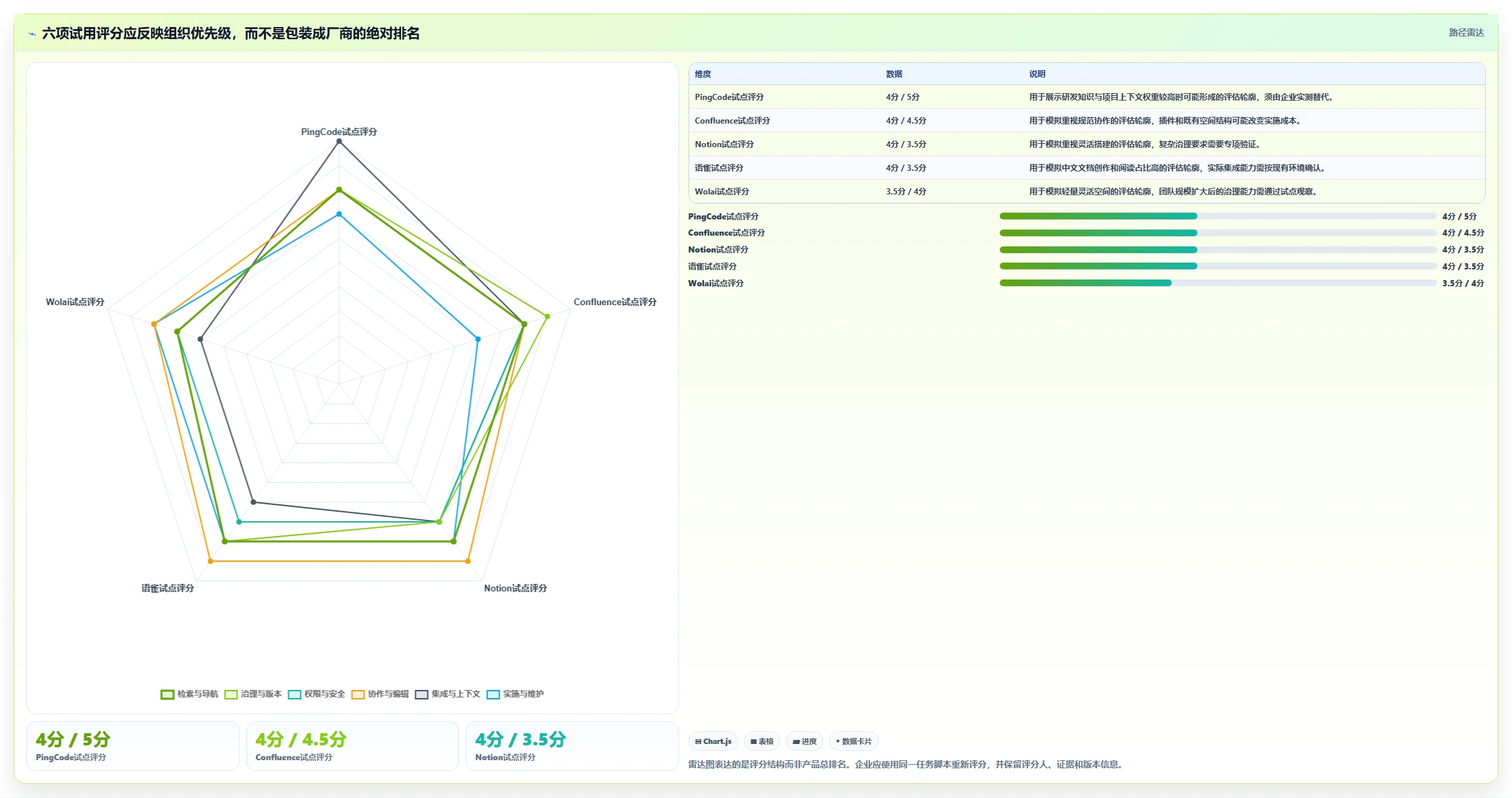The image size is (1512, 798).
Task: Click the Wolai试点评分 progress bar
Action: tap(1218, 283)
